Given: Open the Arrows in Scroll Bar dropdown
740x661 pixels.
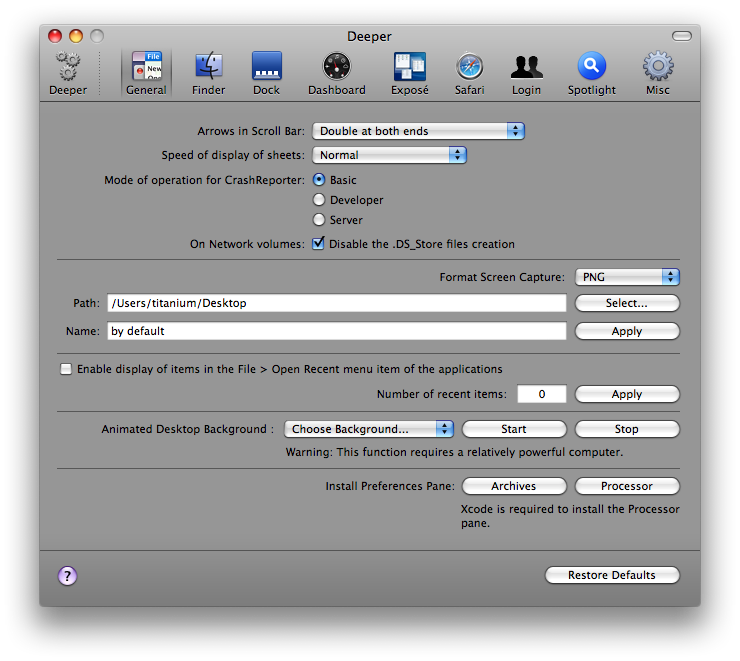Looking at the screenshot, I should click(x=418, y=131).
